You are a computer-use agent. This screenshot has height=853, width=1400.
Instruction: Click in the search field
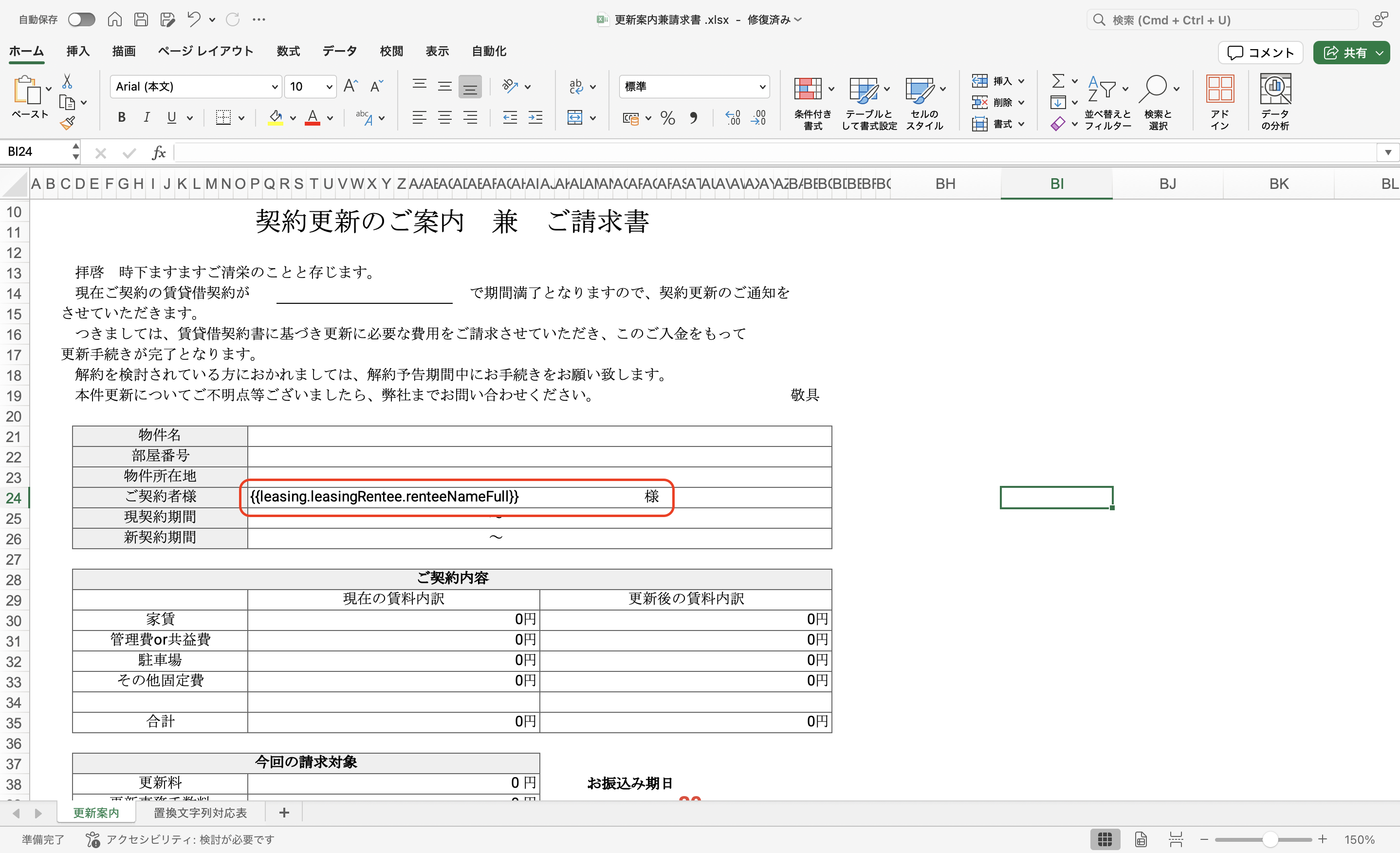click(x=1221, y=20)
